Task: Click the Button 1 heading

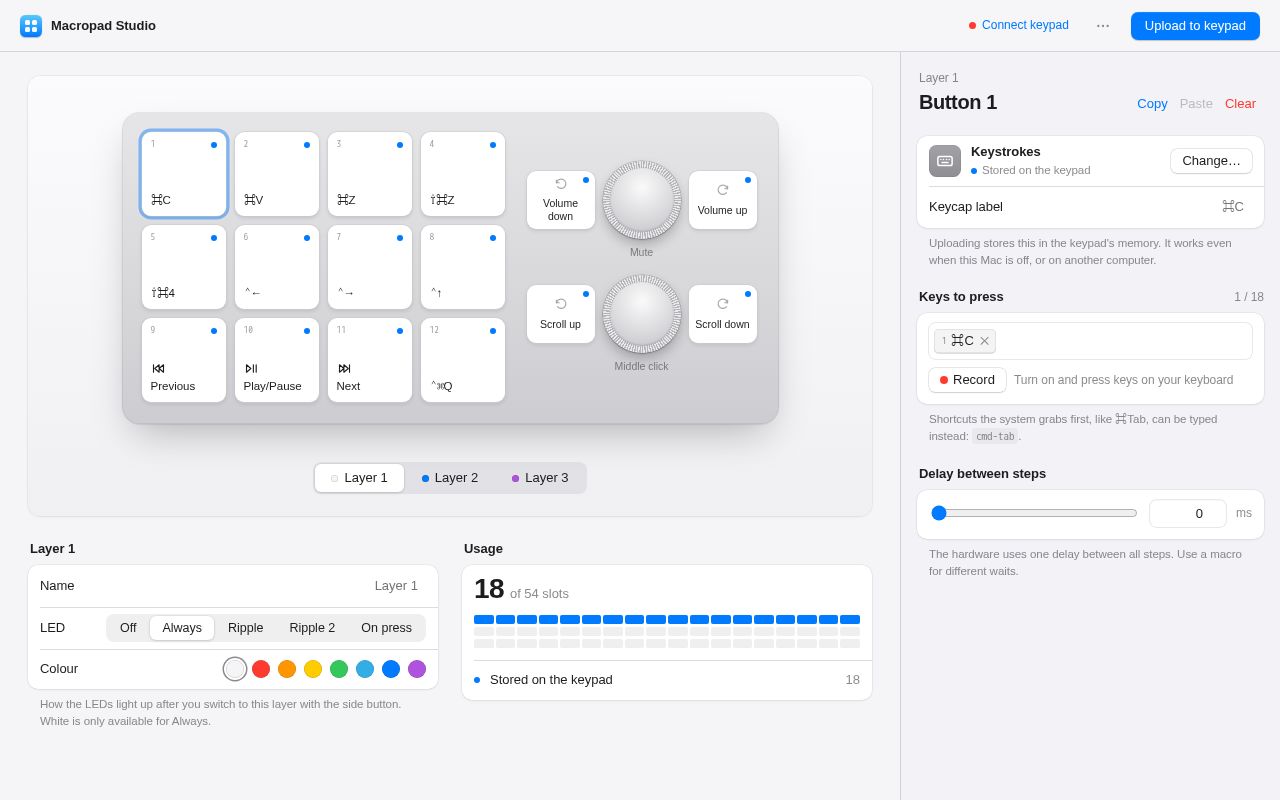Action: [958, 103]
